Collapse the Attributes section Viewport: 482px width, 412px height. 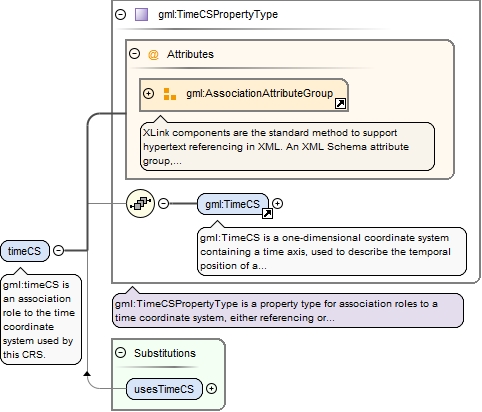click(x=134, y=54)
